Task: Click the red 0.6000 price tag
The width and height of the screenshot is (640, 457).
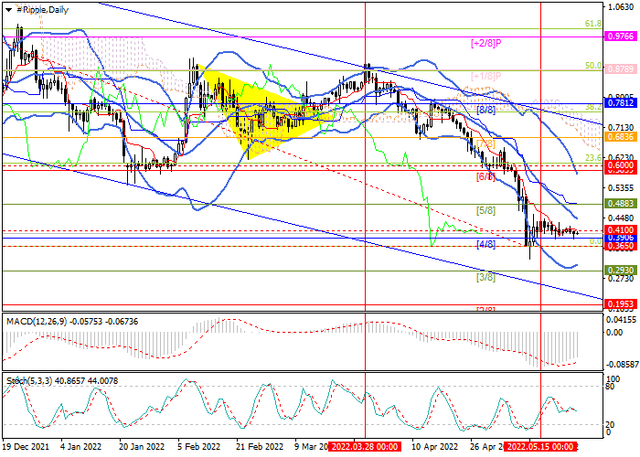Action: (621, 166)
